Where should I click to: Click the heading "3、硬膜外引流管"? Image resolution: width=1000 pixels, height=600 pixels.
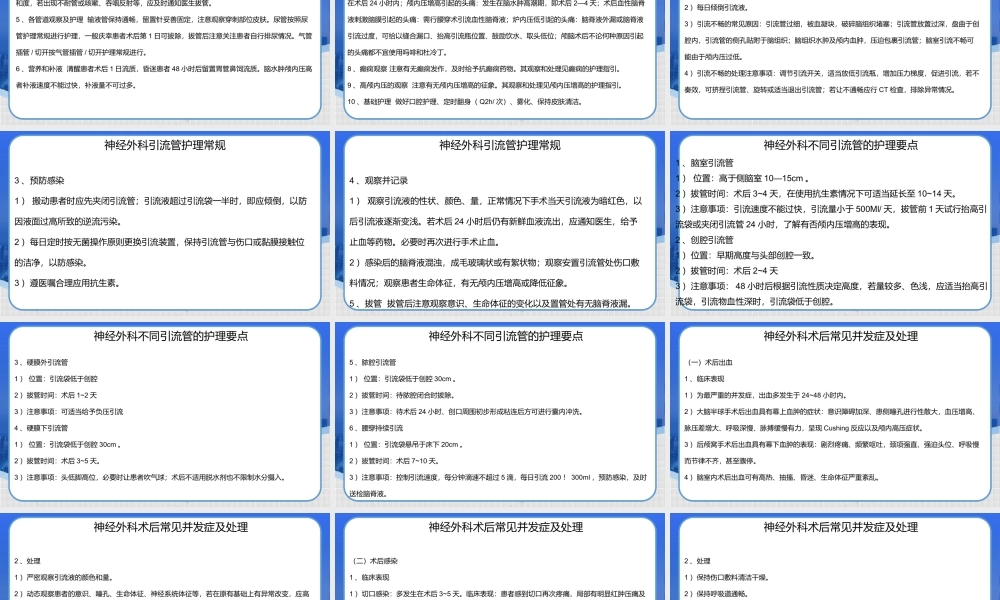pyautogui.click(x=41, y=362)
